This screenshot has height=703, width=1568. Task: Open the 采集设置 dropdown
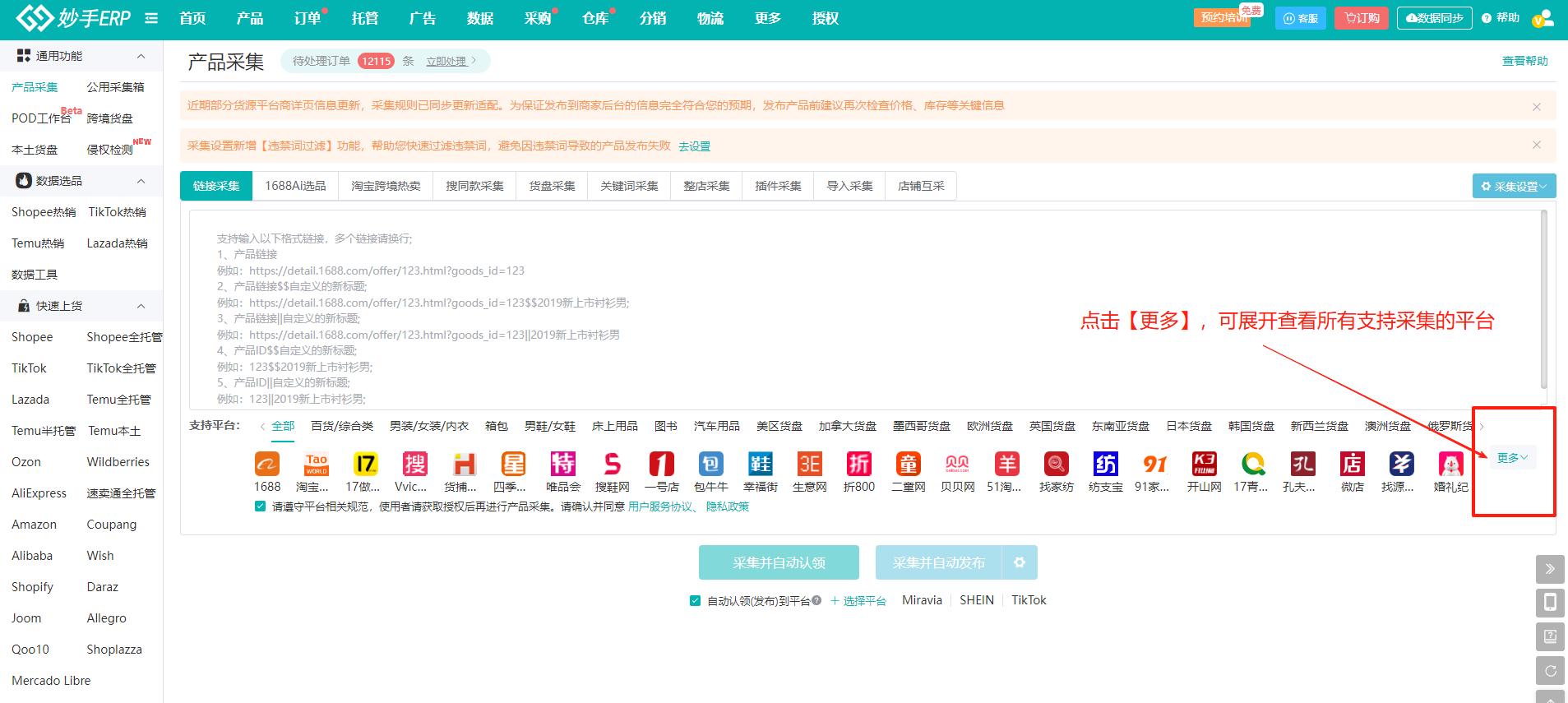[1514, 187]
